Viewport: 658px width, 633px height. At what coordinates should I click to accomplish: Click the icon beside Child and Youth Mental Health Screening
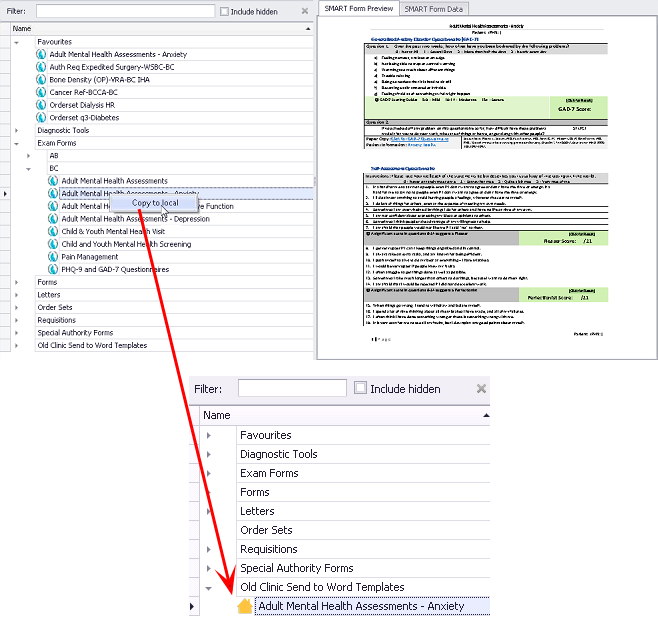click(53, 244)
